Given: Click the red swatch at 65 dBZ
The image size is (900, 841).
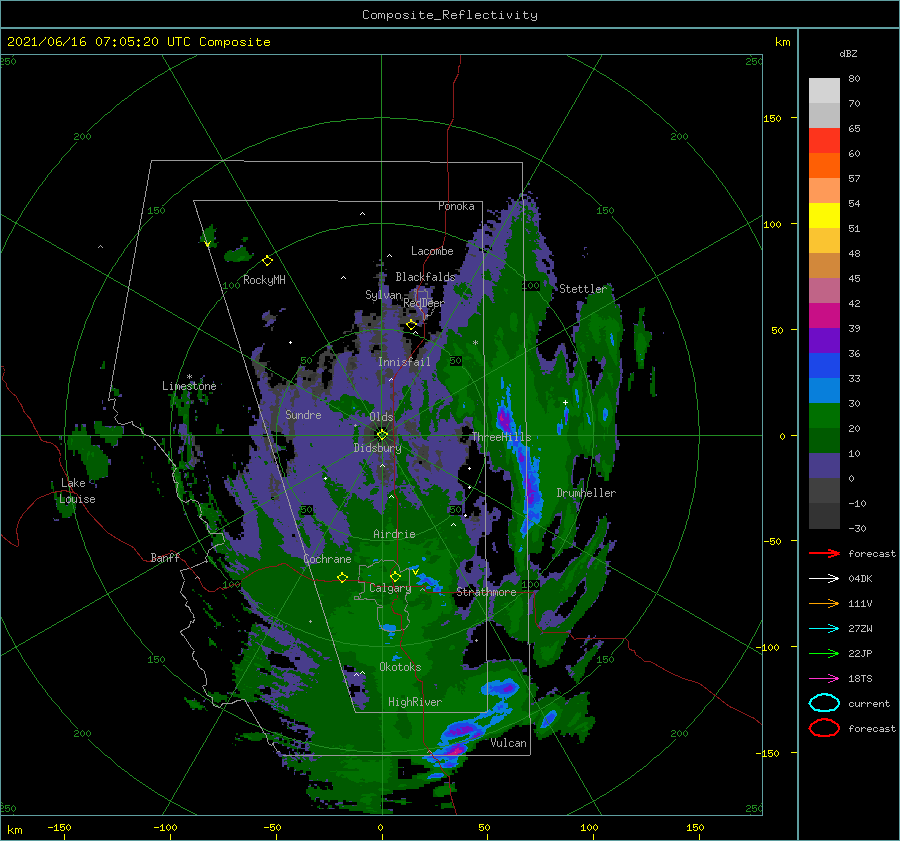Looking at the screenshot, I should coord(824,140).
